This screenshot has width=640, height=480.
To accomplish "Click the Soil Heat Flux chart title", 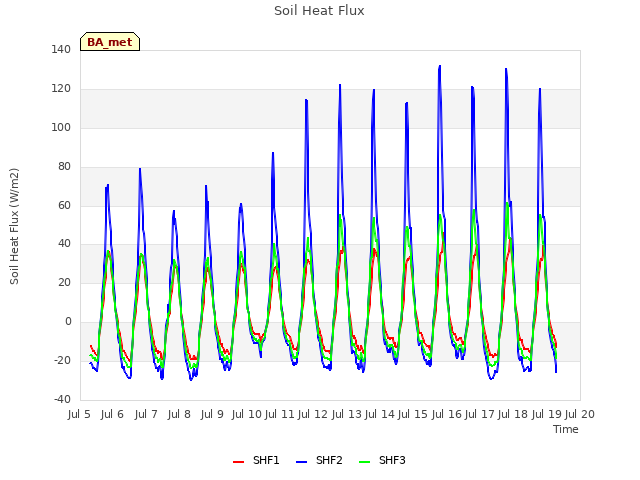I will click(x=319, y=10).
